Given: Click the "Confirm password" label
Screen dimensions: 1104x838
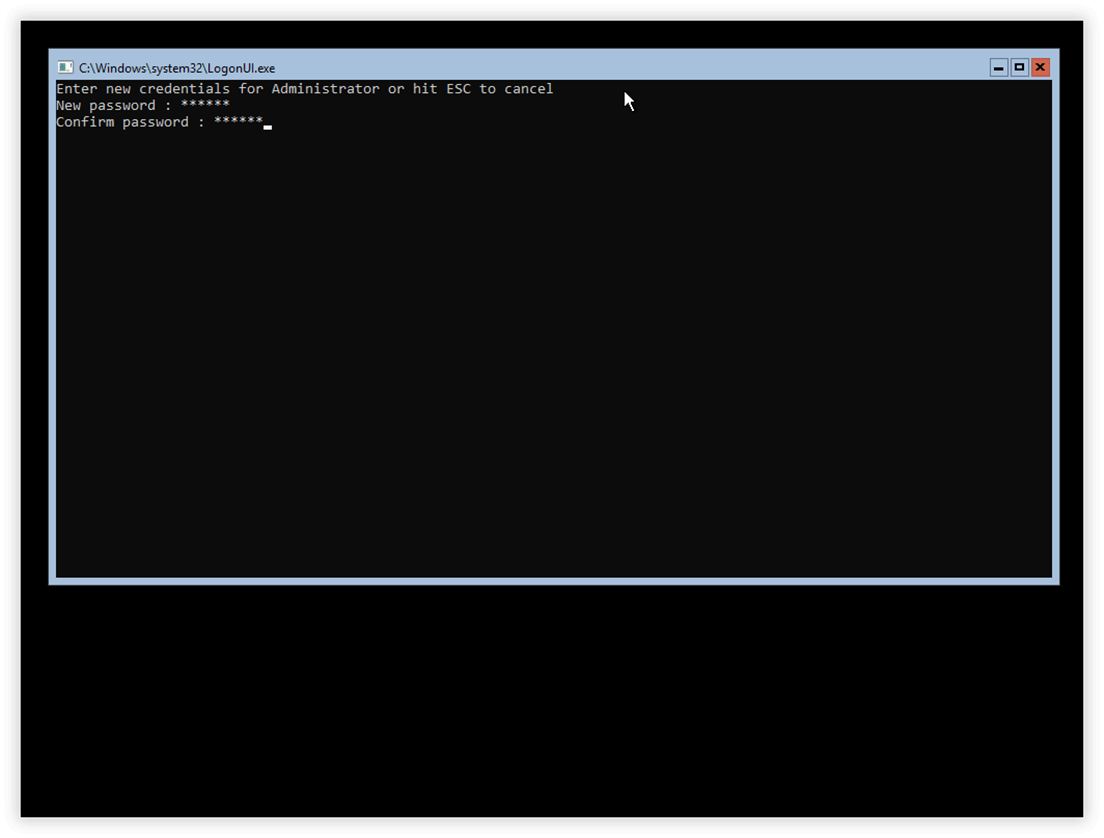Looking at the screenshot, I should tap(123, 123).
